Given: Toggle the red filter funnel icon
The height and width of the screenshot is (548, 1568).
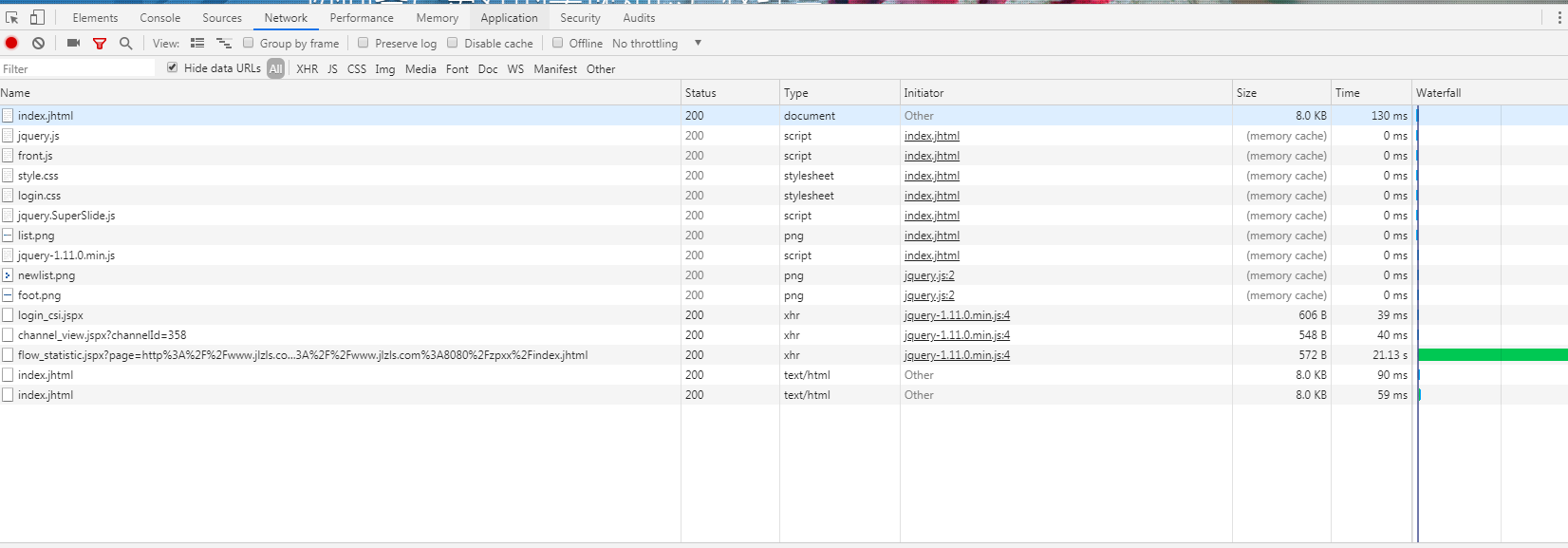Looking at the screenshot, I should coord(100,44).
